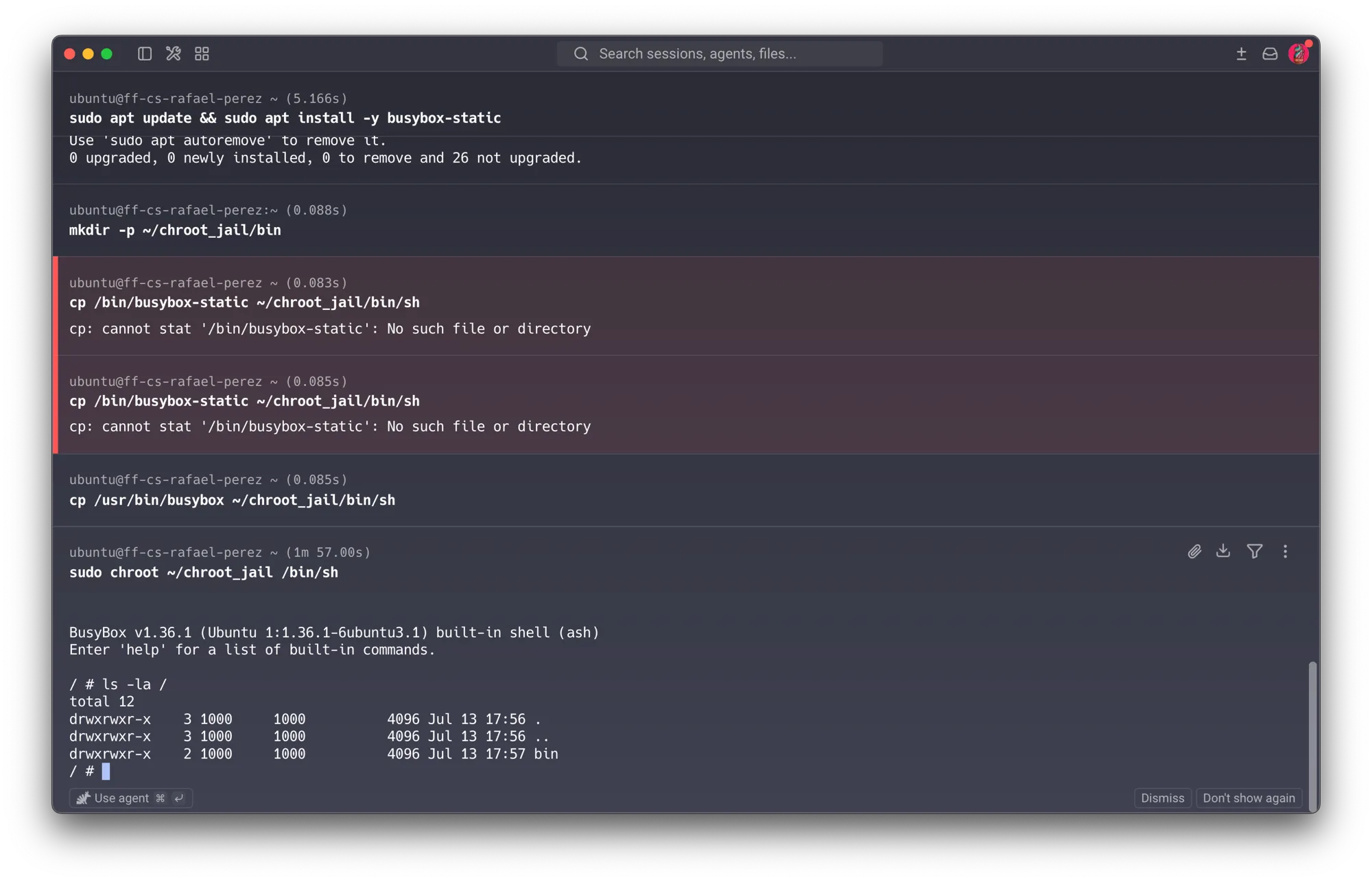This screenshot has width=1372, height=882.
Task: Open the grid layout icon
Action: (x=202, y=53)
